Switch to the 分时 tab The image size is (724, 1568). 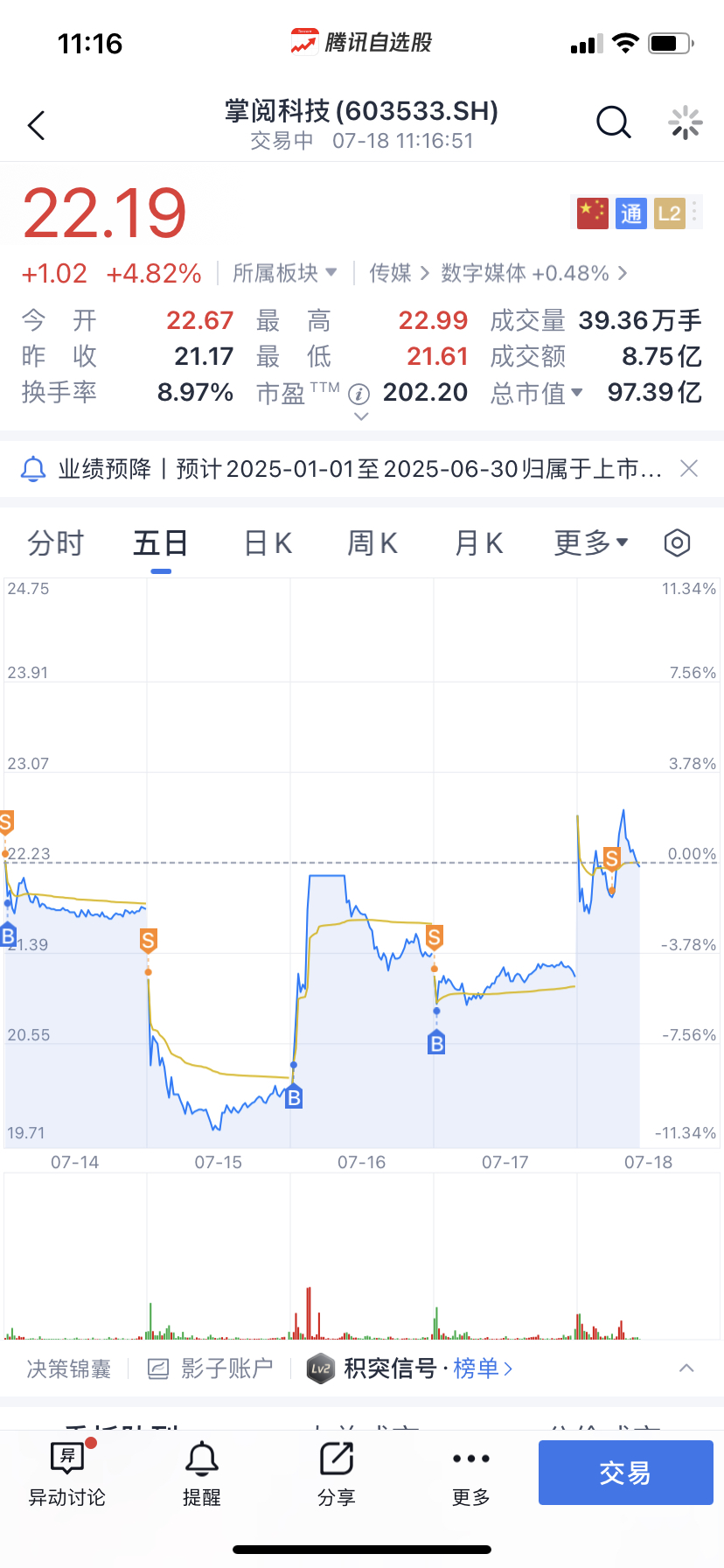pos(55,543)
